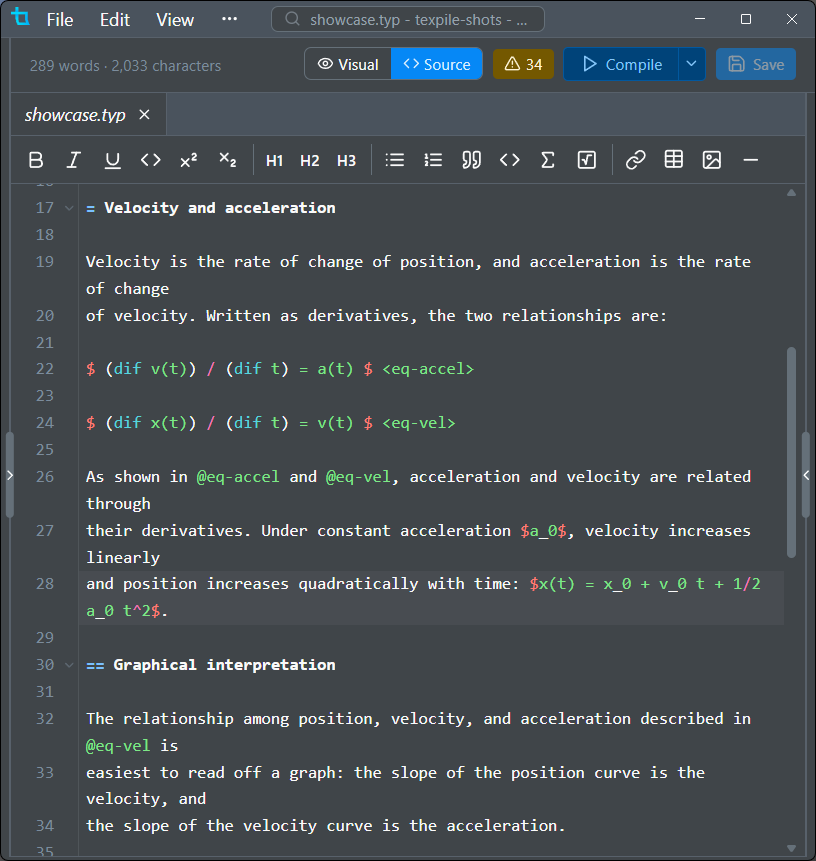Screen dimensions: 816x861
Task: Expand the left side panel
Action: point(9,475)
